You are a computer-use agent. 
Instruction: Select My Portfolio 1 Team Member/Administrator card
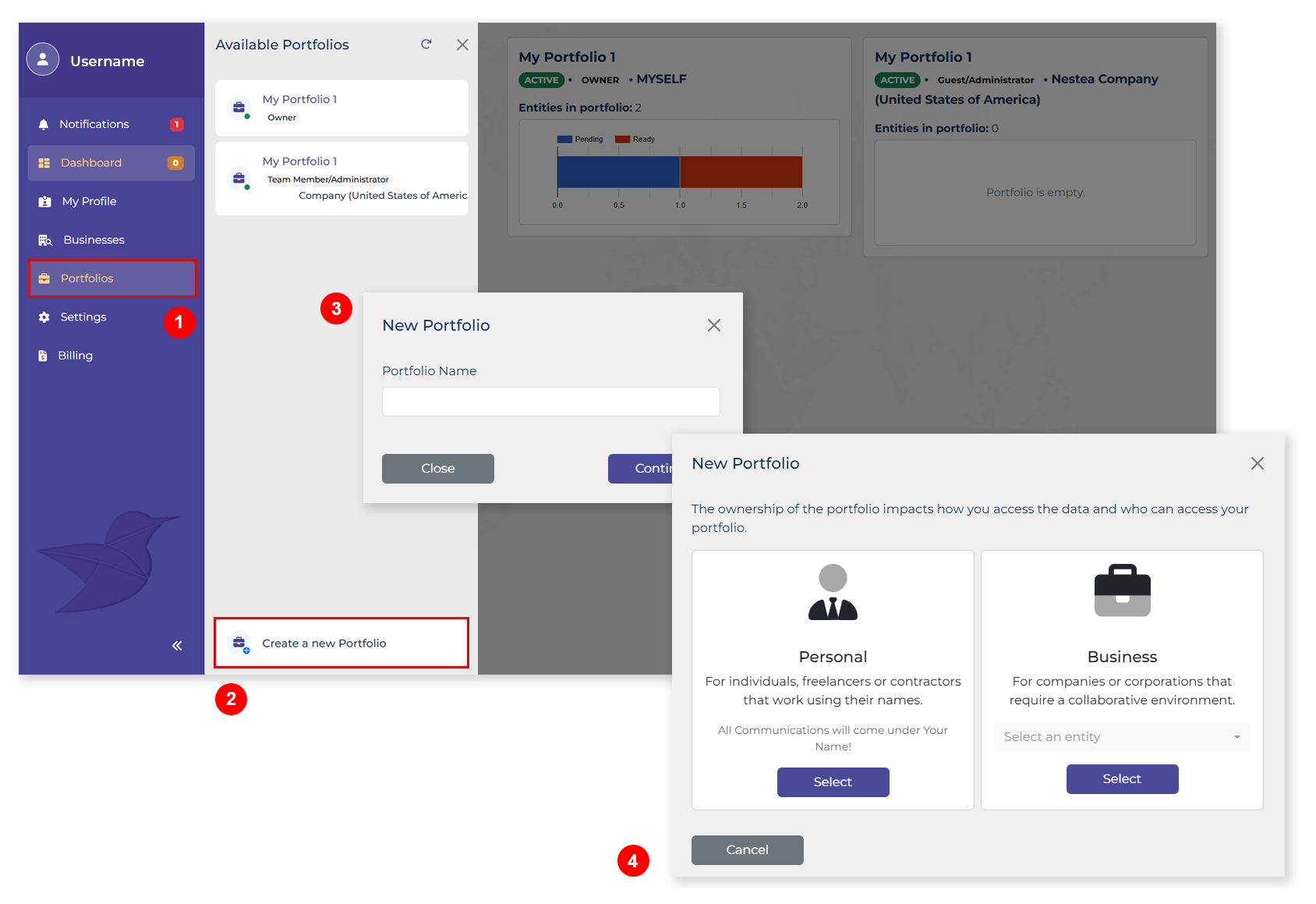pos(341,179)
